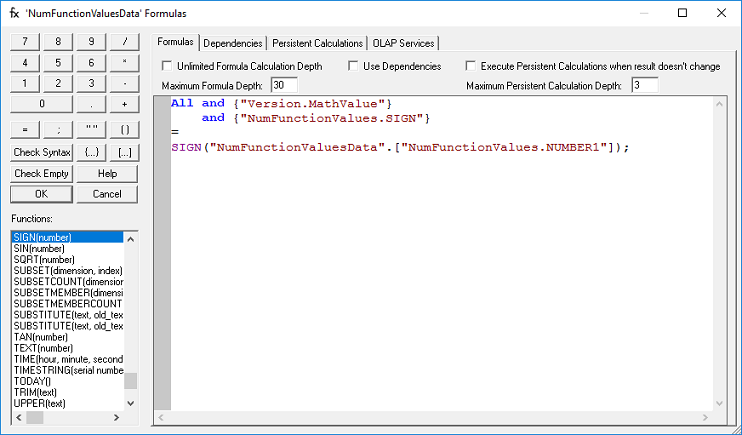Insert curly braces {...} placeholder

[91, 152]
